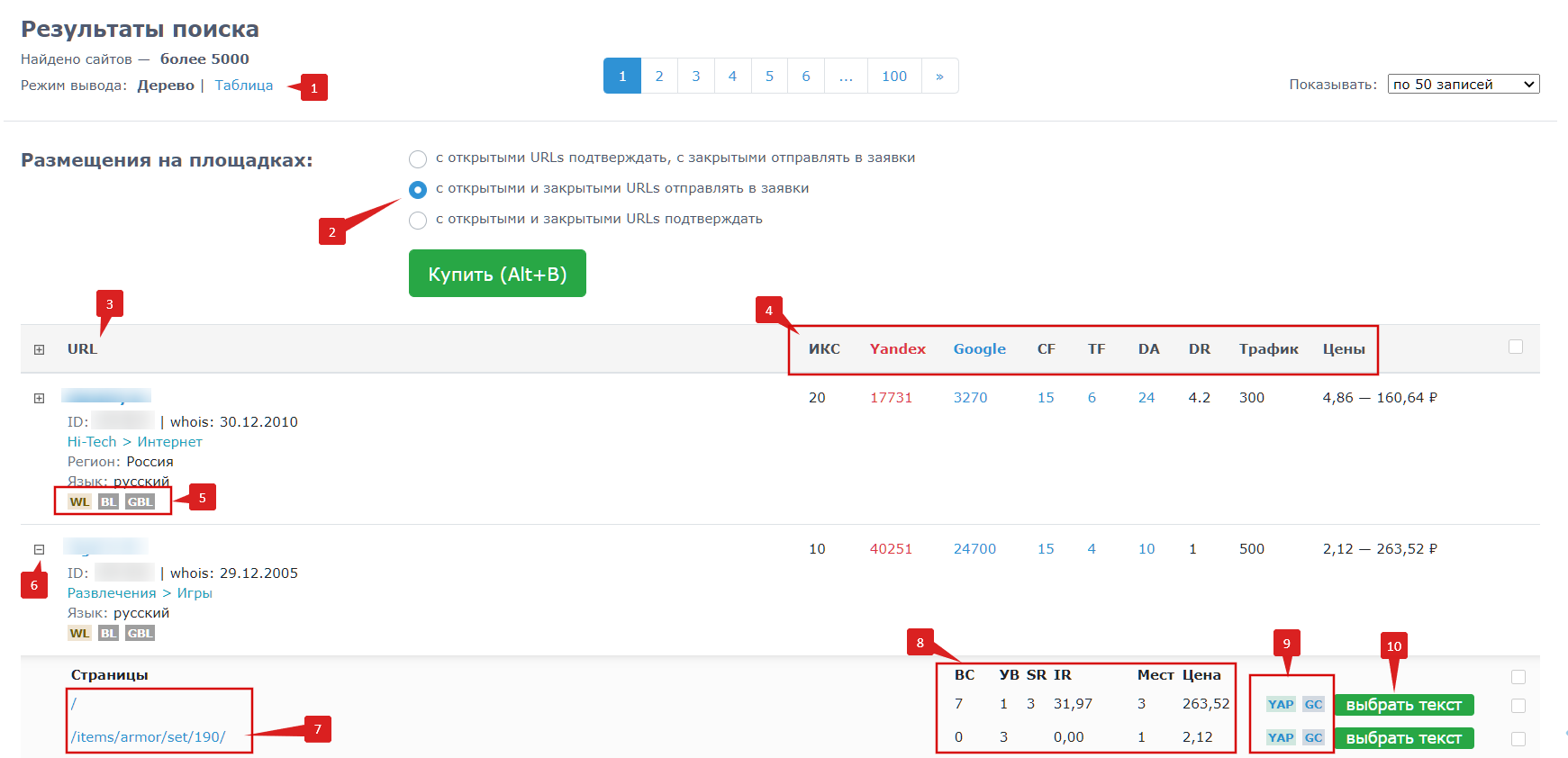The width and height of the screenshot is (1568, 758).
Task: Click BL badge in the Развлечения site row
Action: (108, 634)
